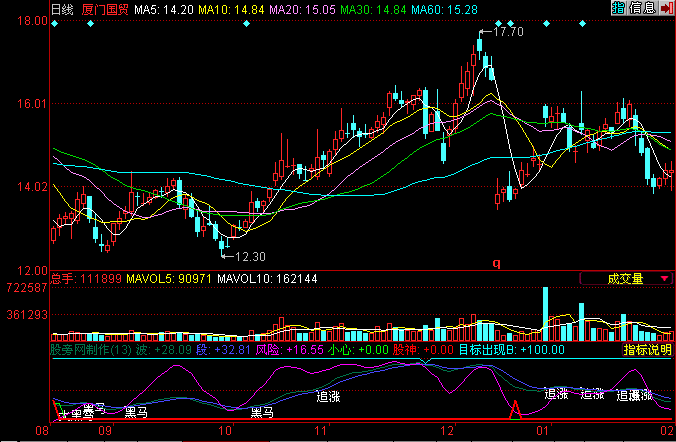The image size is (676, 442).
Task: Click the red q marker below the chart
Action: coord(495,263)
